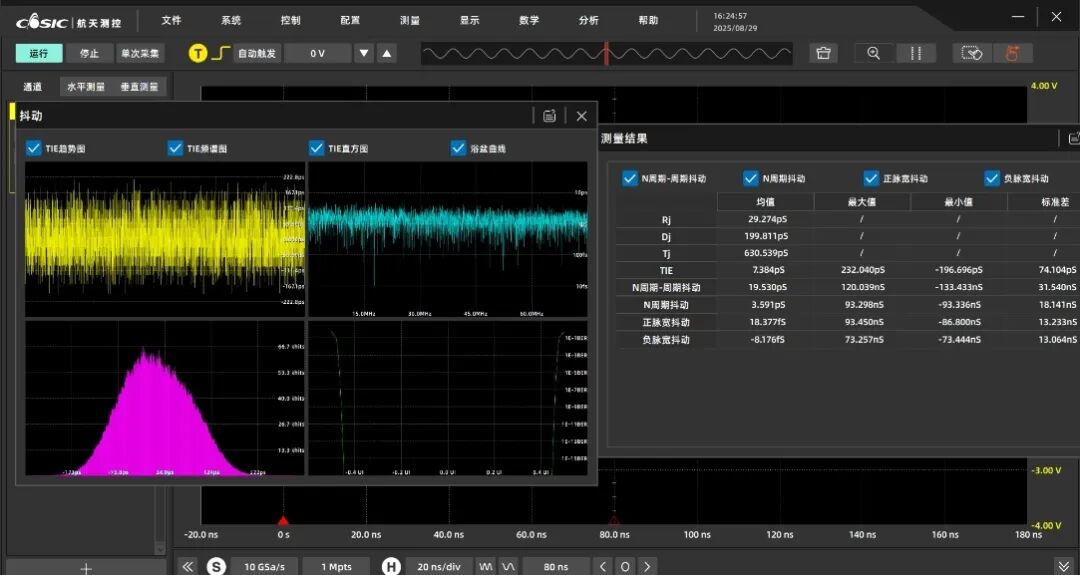Expand bottom panel double chevron
This screenshot has height=575, width=1080.
tap(1063, 566)
